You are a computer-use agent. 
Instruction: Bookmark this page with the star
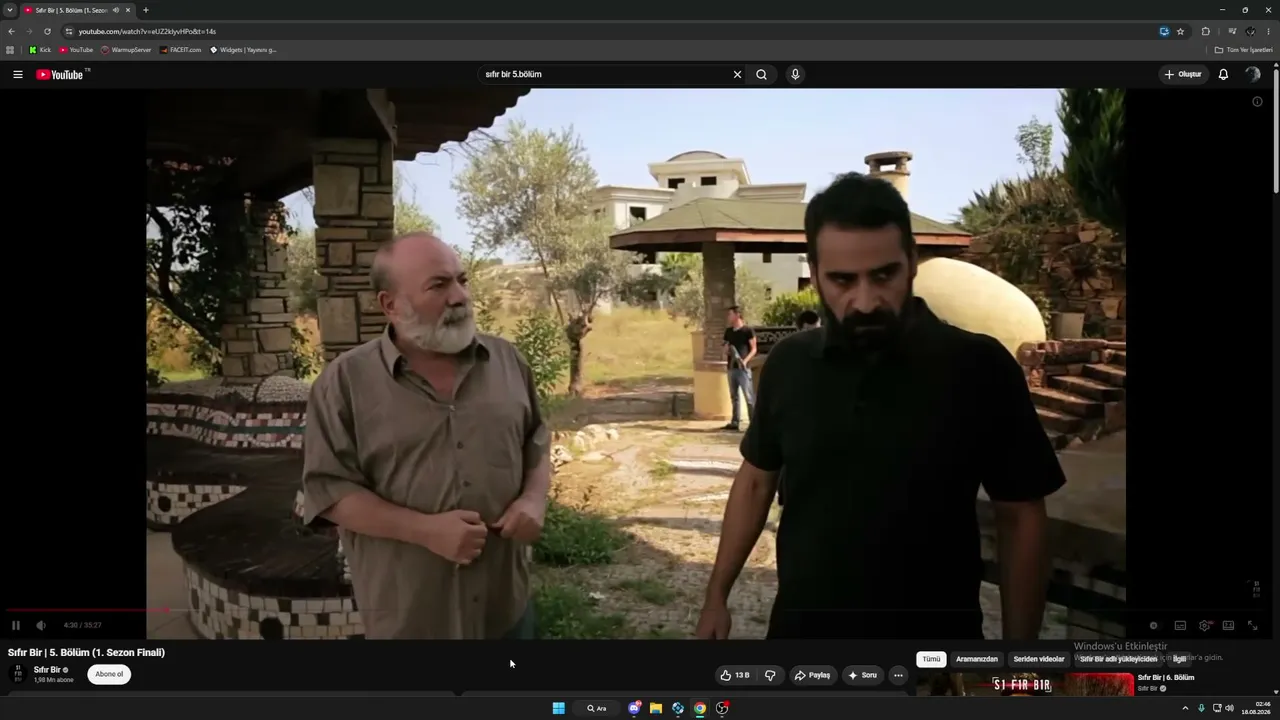[1180, 31]
